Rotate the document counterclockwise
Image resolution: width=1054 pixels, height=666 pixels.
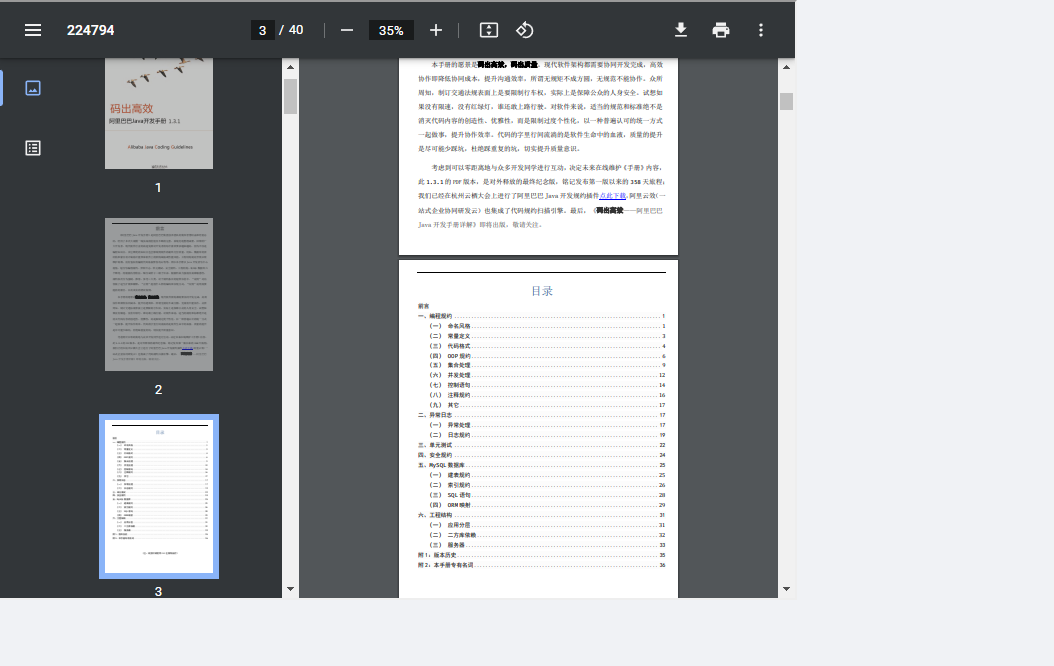(x=524, y=30)
